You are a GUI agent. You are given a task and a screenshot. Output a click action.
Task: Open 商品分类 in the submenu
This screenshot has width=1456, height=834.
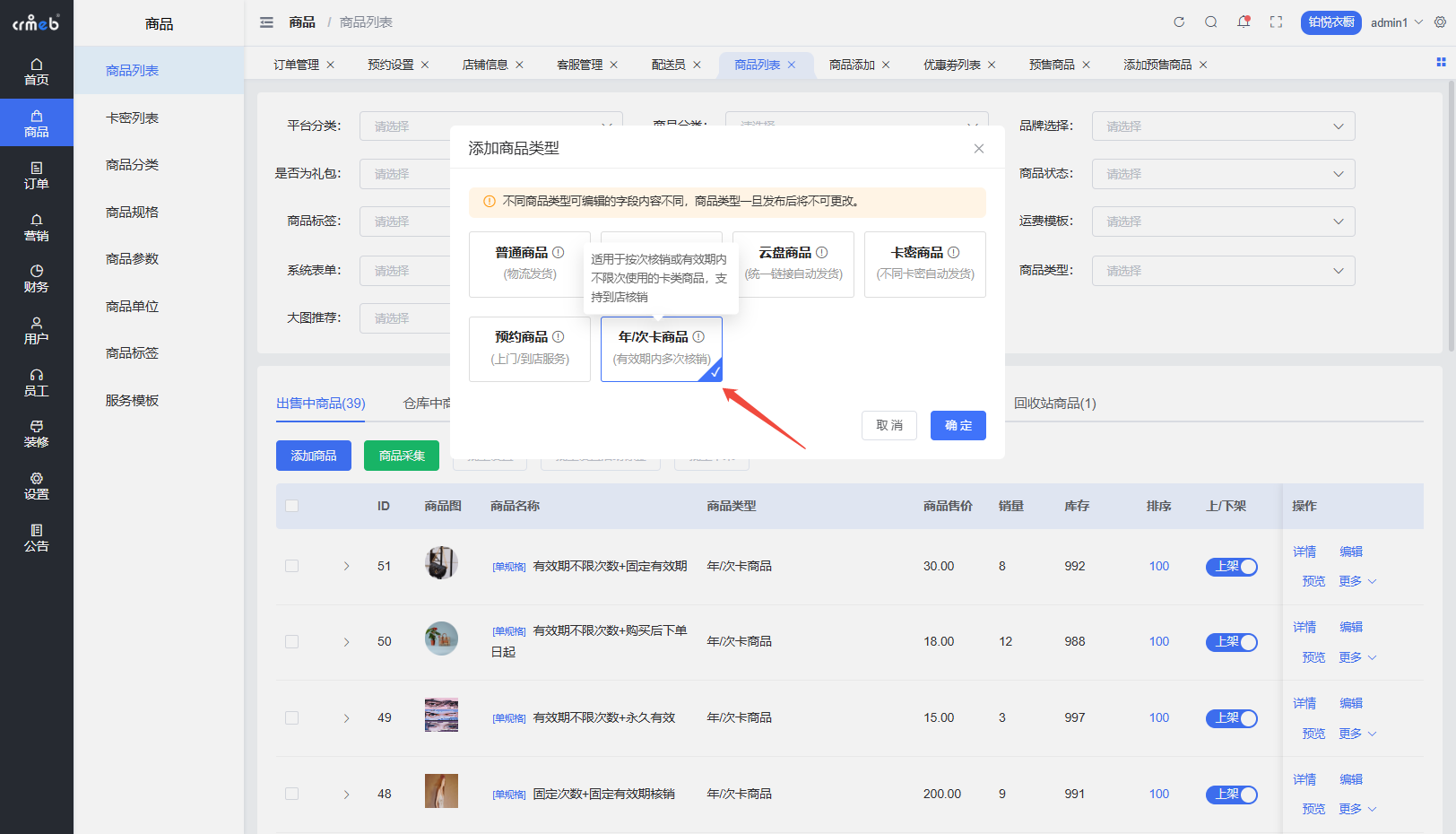[133, 165]
